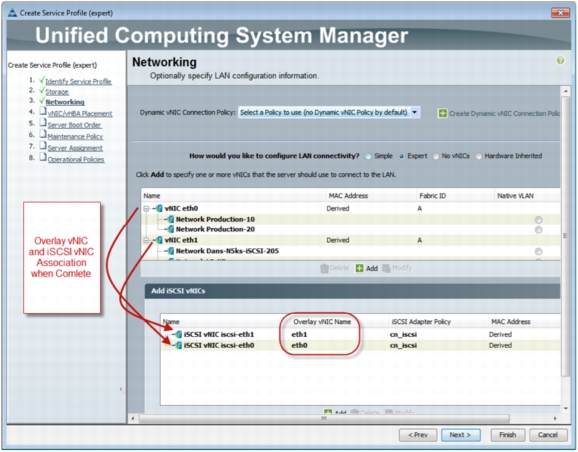The width and height of the screenshot is (578, 452).
Task: Click the page icon beside Server Assignment
Action: (x=43, y=145)
